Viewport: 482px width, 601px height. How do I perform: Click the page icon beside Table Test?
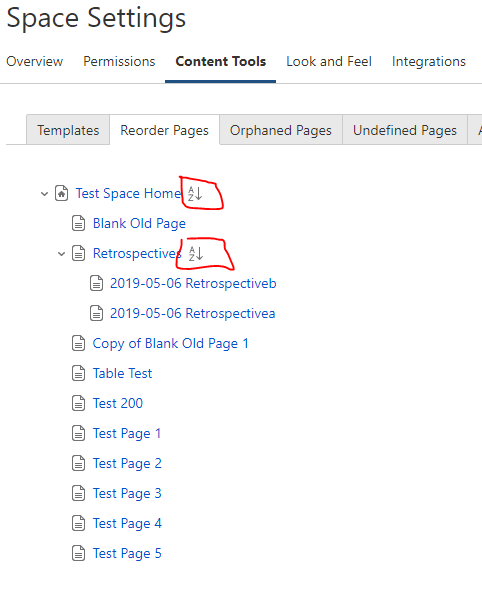click(x=79, y=373)
